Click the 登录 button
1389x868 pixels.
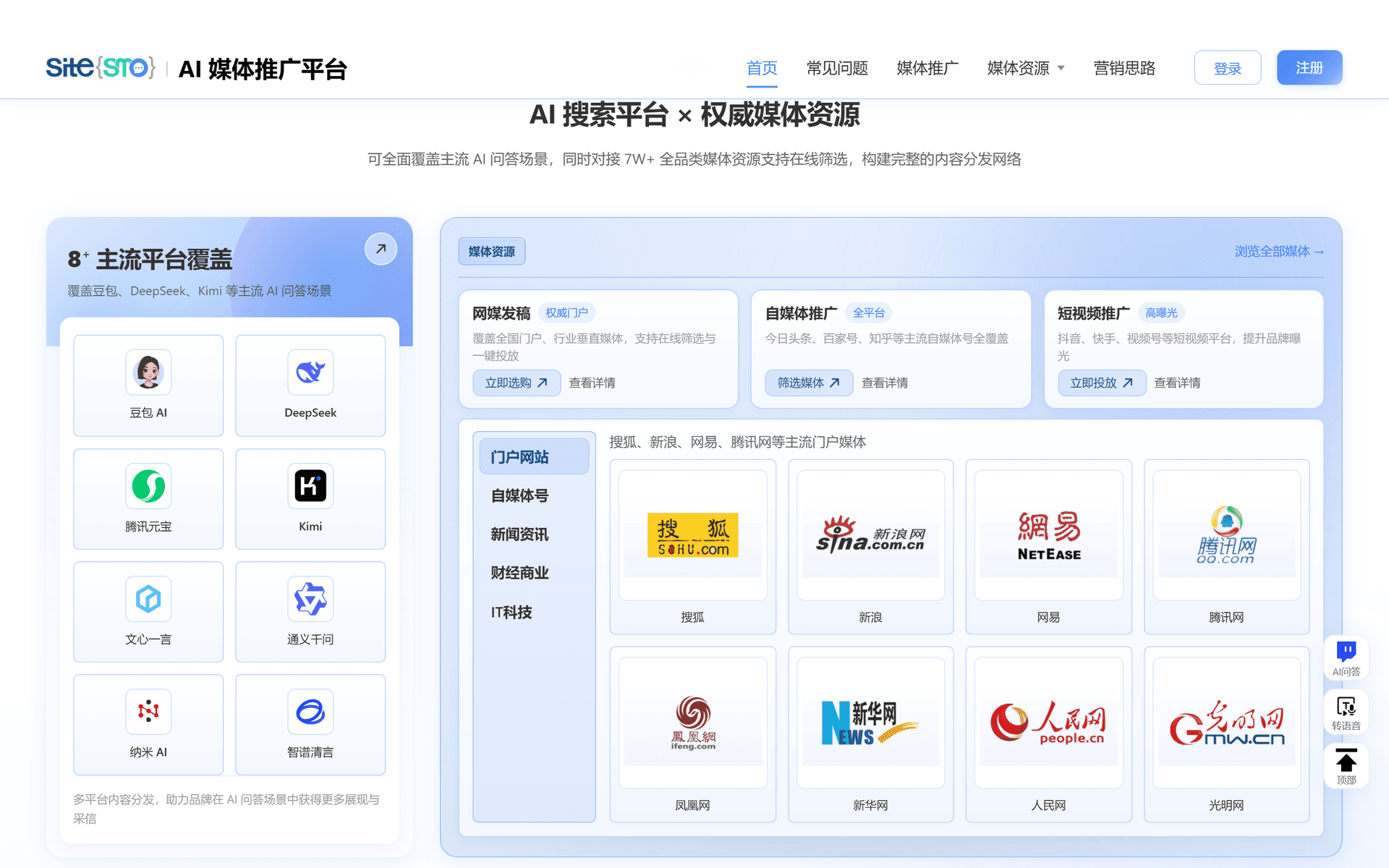point(1228,68)
